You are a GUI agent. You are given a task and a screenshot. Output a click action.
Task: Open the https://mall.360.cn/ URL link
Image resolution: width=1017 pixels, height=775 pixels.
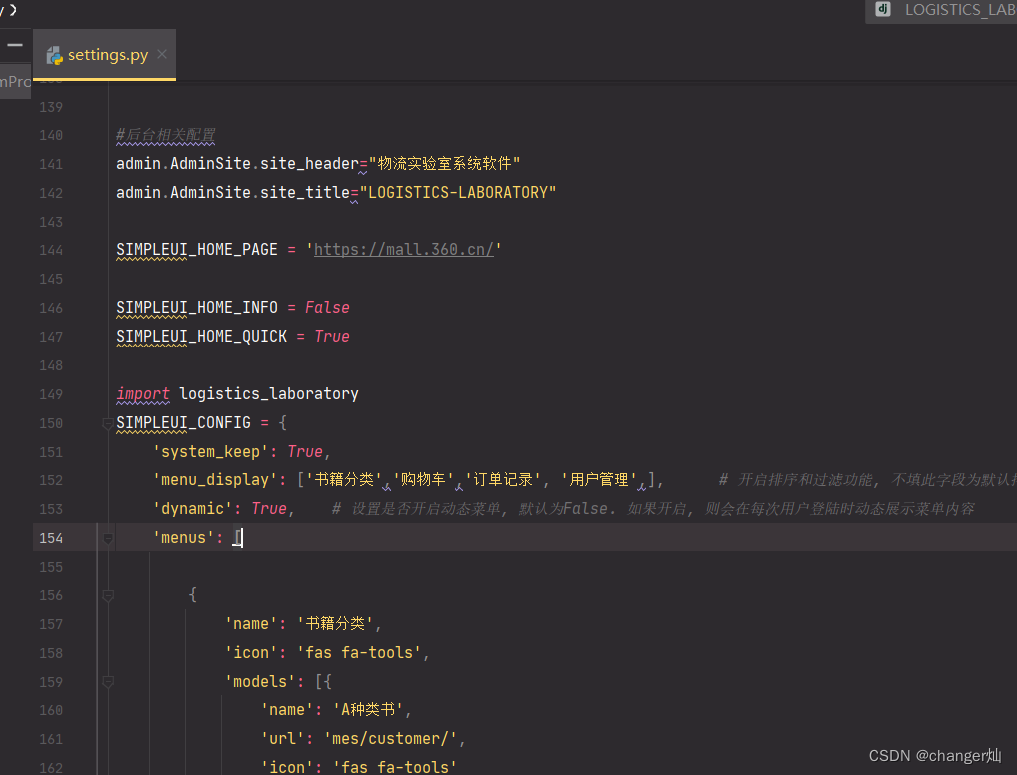(404, 250)
